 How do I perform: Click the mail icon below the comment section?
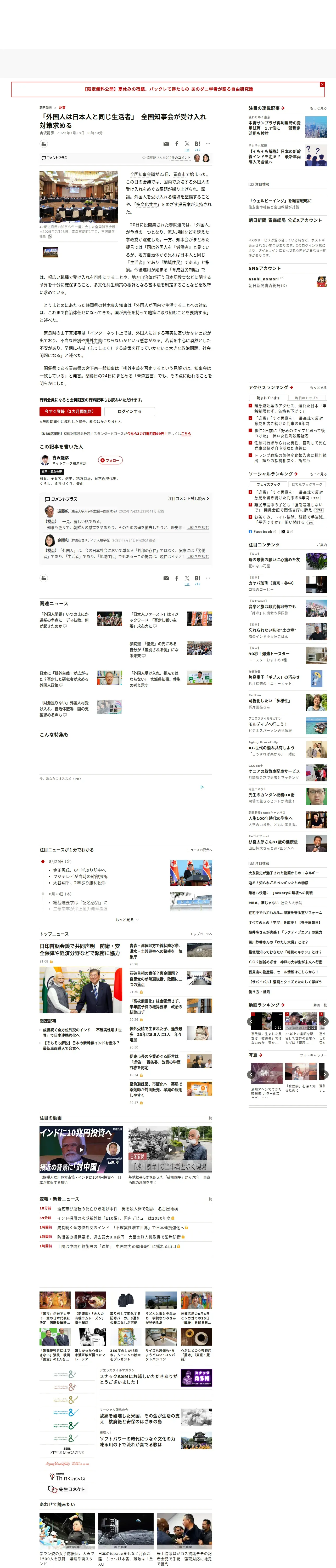click(166, 578)
